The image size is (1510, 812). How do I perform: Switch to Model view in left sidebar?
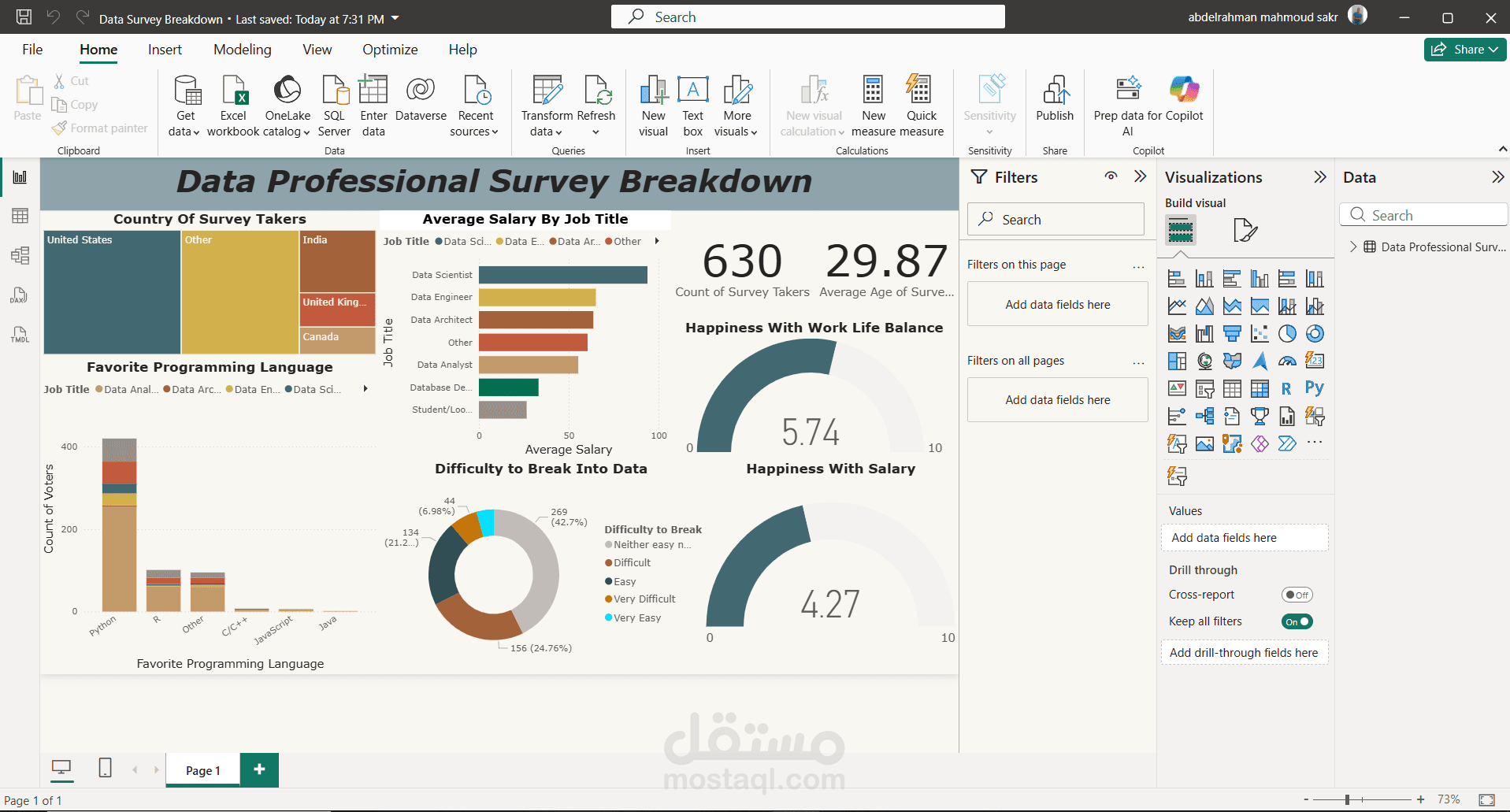pos(20,255)
